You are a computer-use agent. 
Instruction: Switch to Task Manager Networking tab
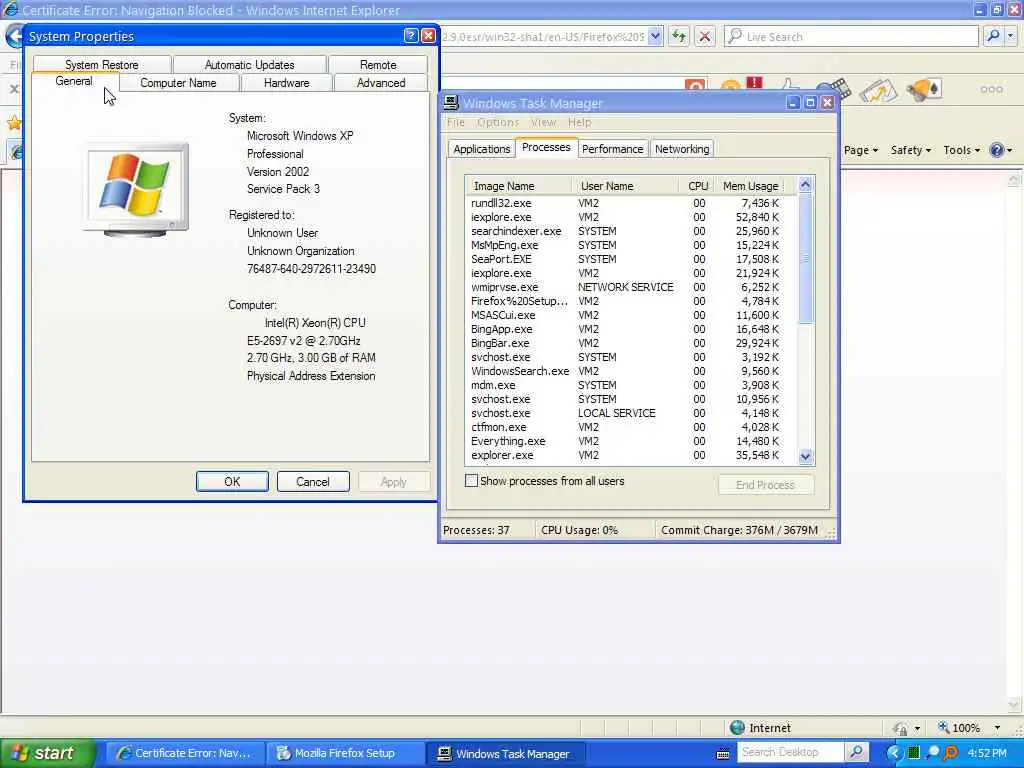682,149
